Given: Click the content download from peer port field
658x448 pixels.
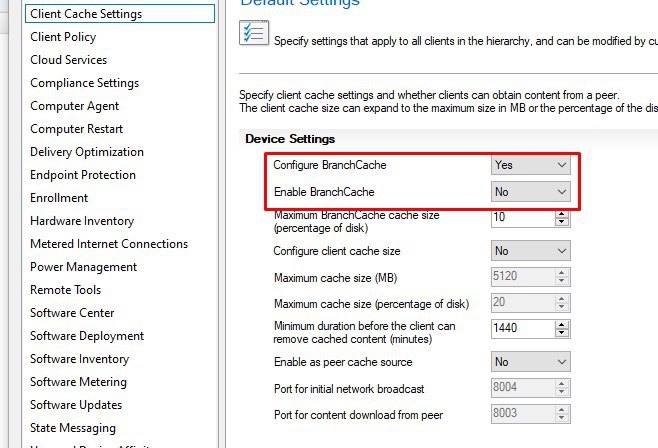Looking at the screenshot, I should tap(522, 414).
